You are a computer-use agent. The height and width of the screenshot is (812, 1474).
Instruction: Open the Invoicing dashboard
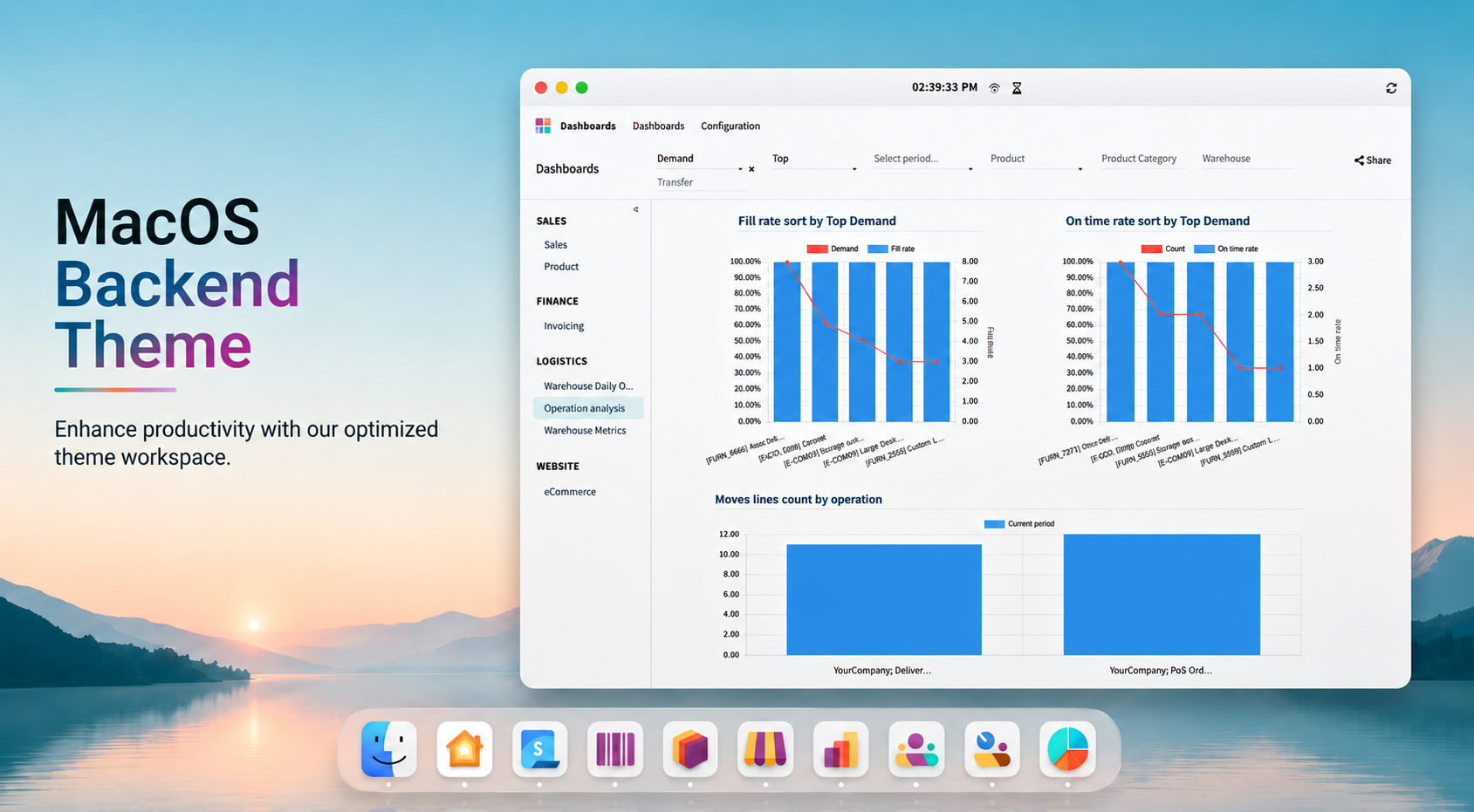(564, 326)
